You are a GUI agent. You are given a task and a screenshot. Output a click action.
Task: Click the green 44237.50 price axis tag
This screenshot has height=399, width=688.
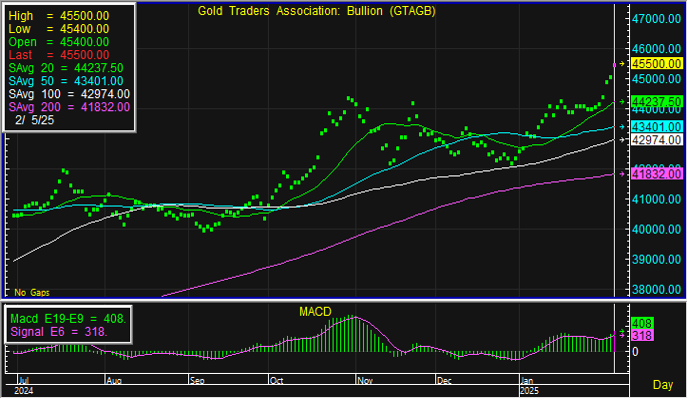point(656,102)
